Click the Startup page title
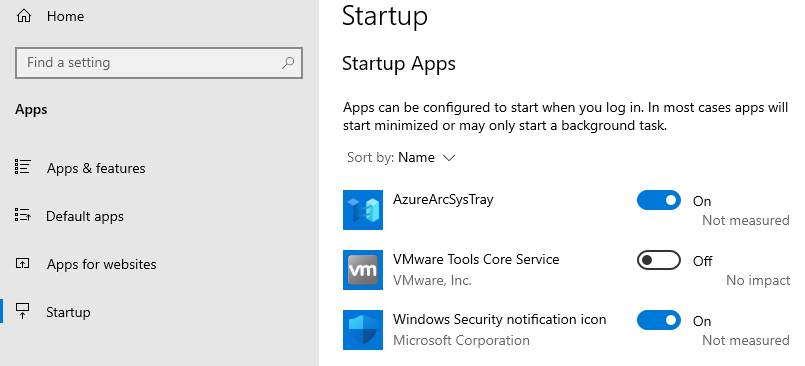 coord(385,15)
